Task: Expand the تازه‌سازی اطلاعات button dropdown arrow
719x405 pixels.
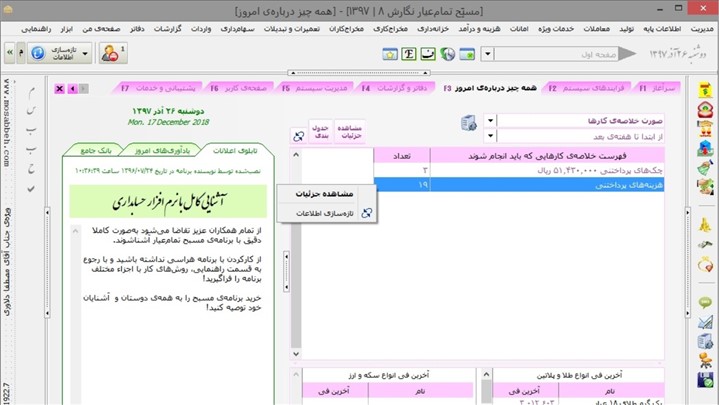Action: coord(85,53)
